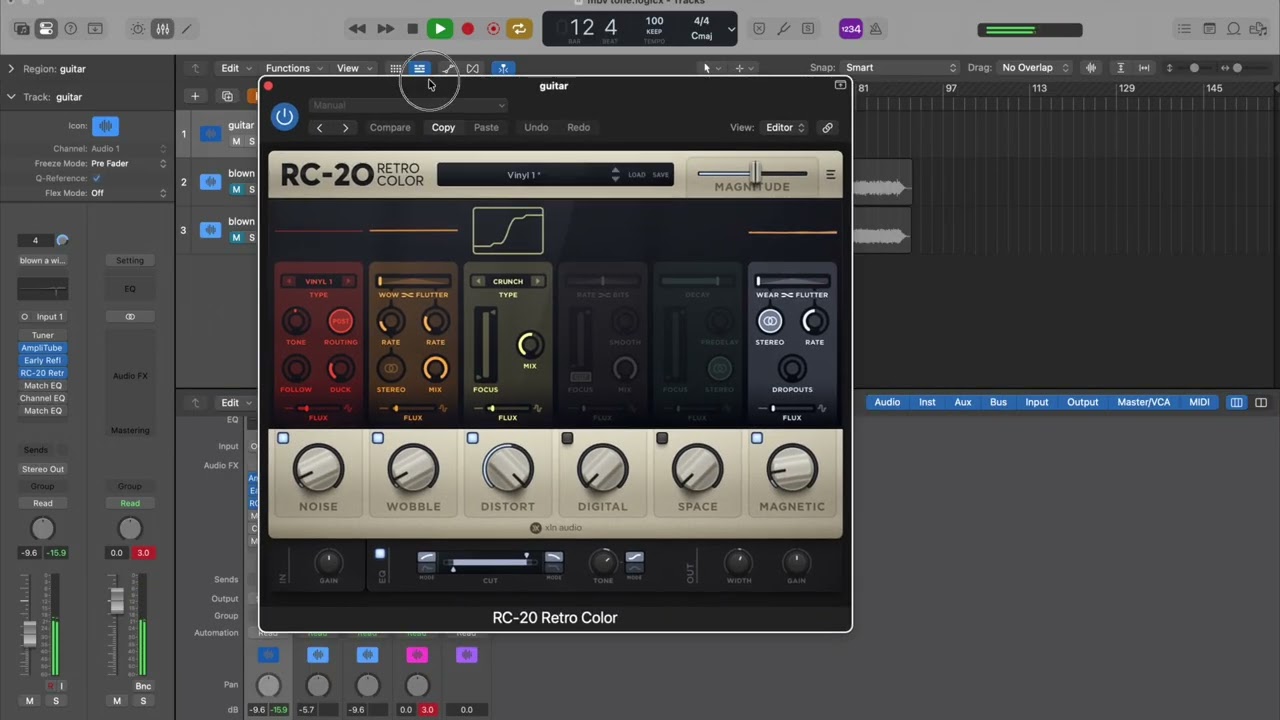Toggle the Metronome icon
This screenshot has width=1280, height=720.
point(876,29)
